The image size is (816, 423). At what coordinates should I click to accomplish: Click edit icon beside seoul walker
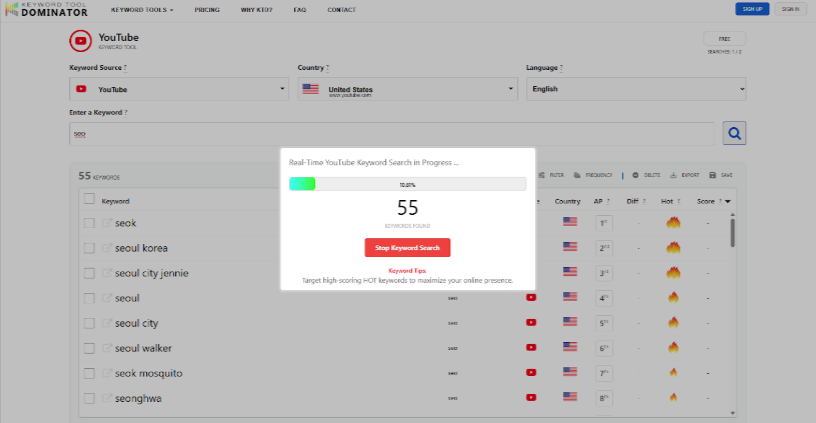107,348
